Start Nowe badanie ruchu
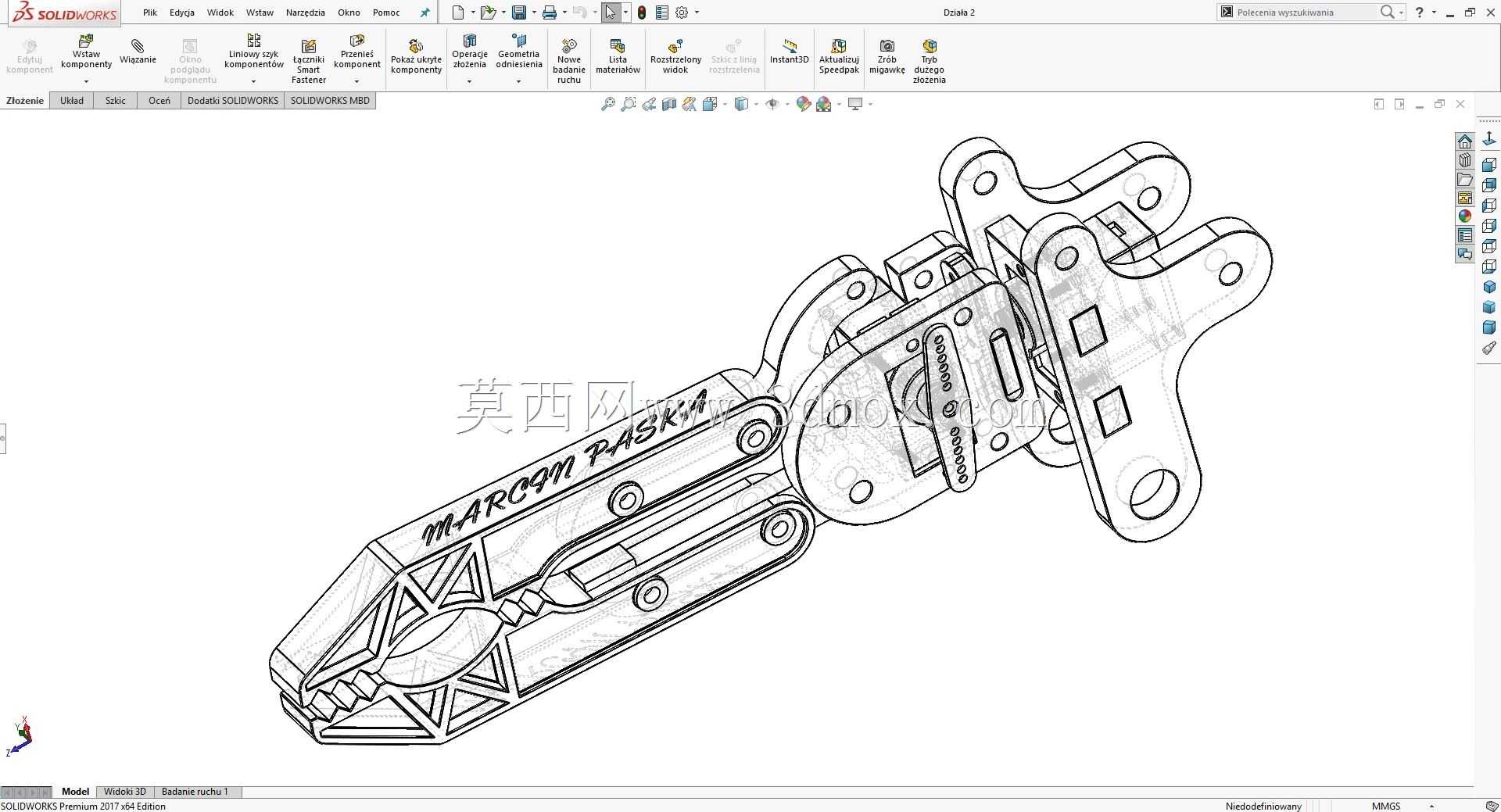Screen dimensions: 1501x812 [x=569, y=61]
